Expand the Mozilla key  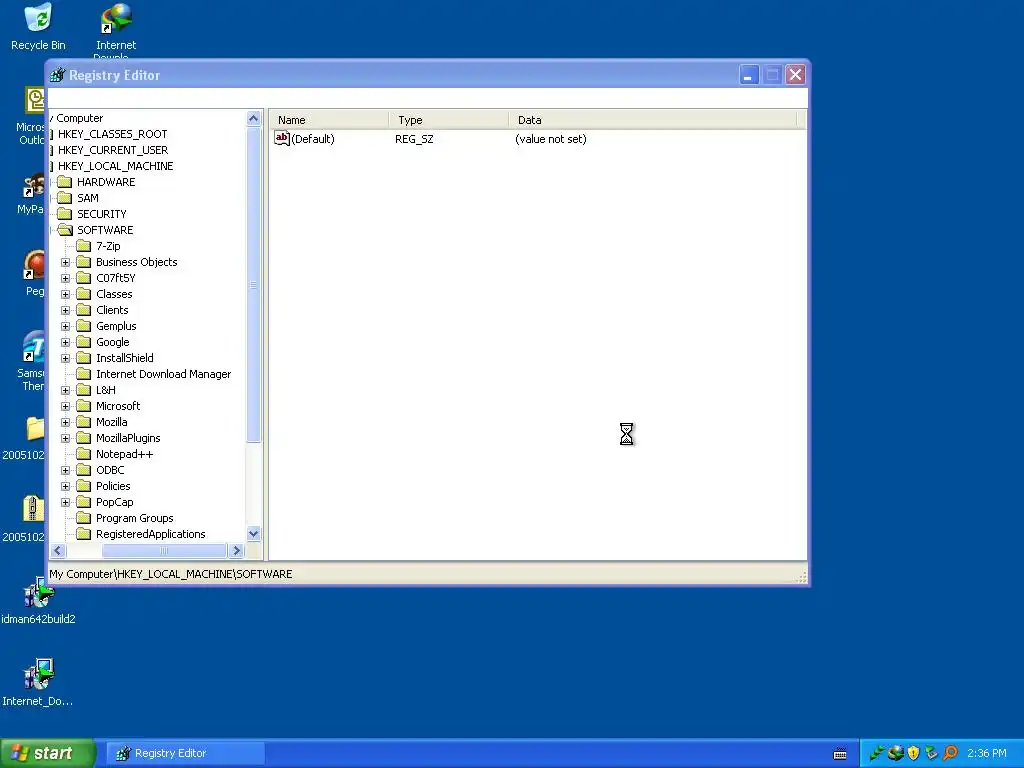click(65, 423)
